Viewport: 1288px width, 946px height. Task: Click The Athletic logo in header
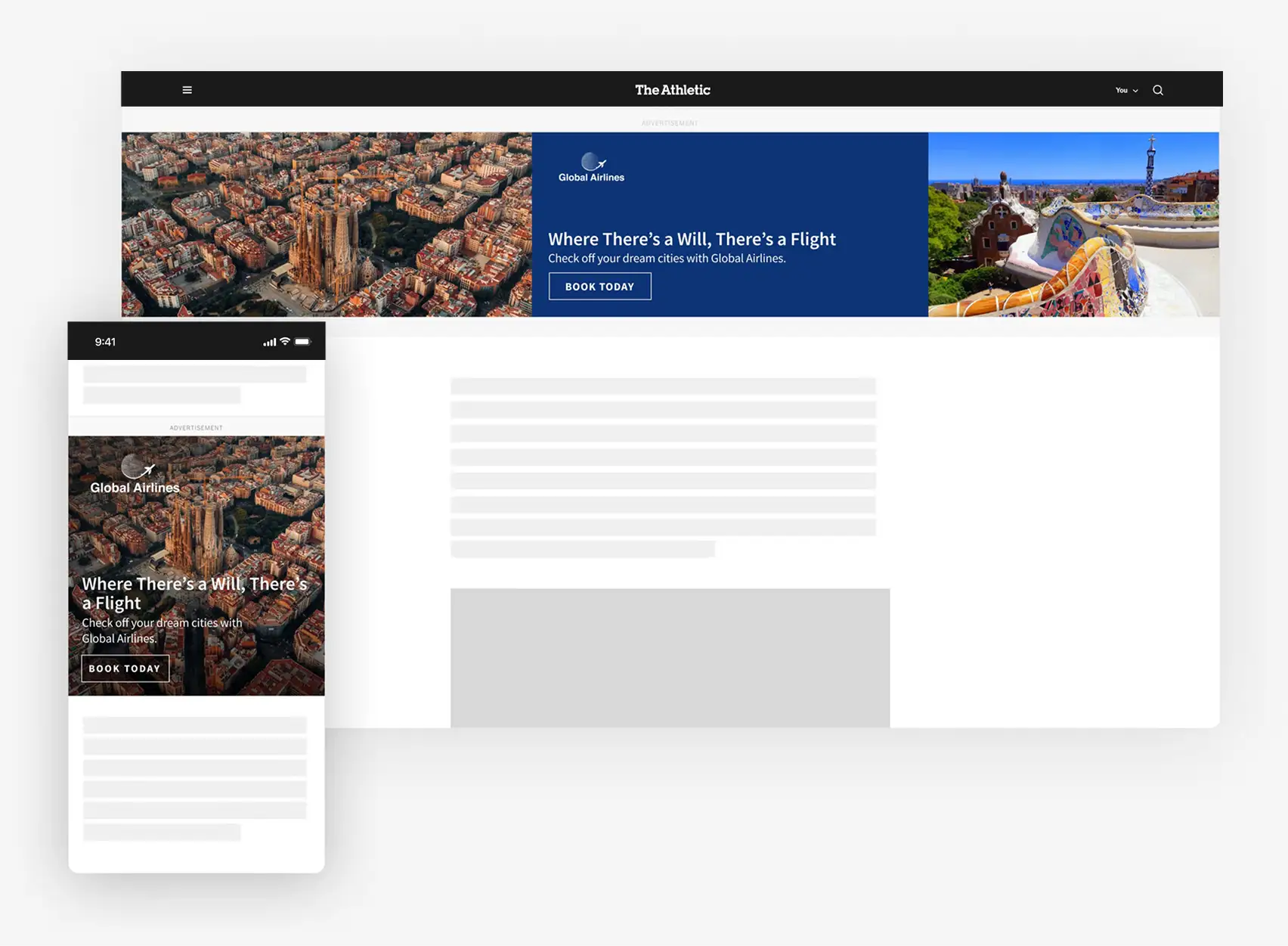(x=672, y=90)
